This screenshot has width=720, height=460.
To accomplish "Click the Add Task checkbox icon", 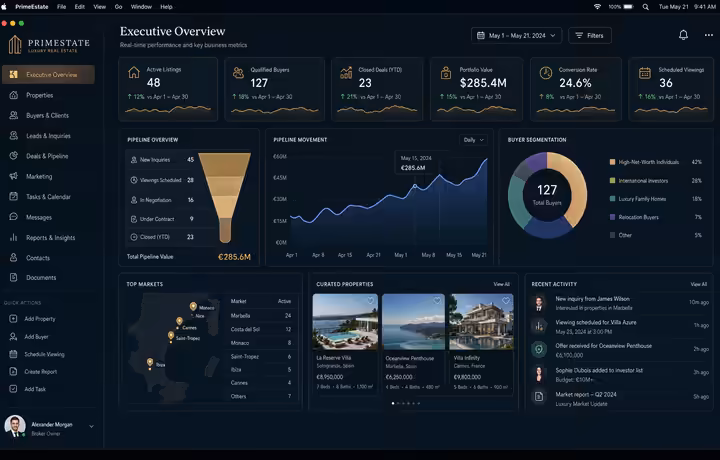I will (13, 389).
